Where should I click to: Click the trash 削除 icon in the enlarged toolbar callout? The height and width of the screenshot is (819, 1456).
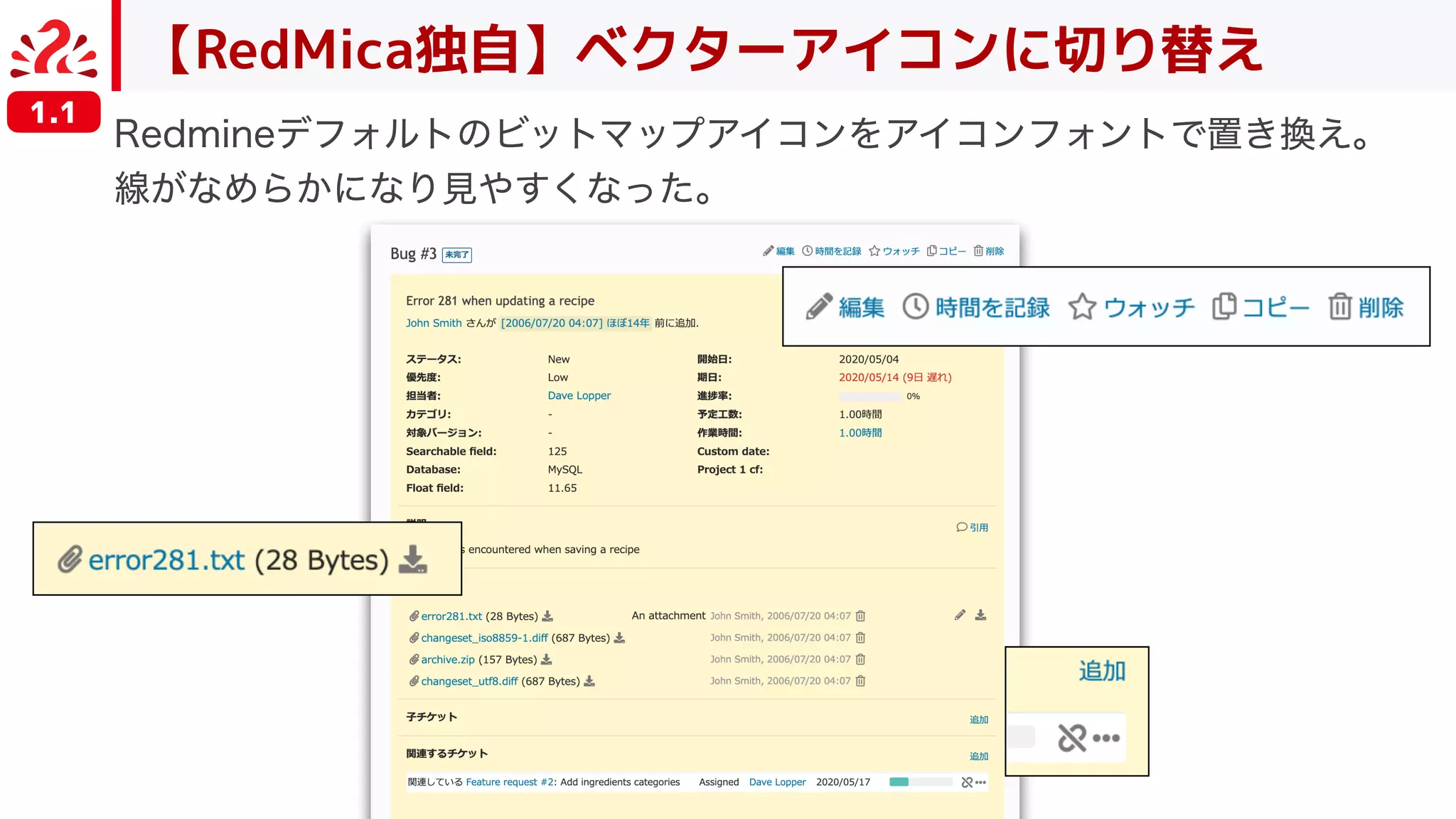(x=1339, y=307)
